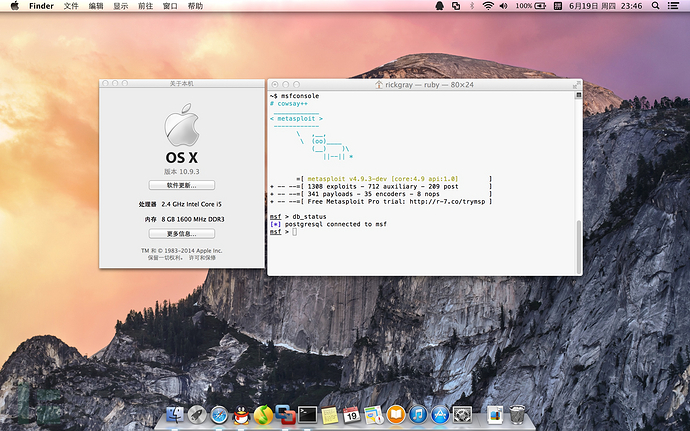Open the Apple menu

click(15, 6)
